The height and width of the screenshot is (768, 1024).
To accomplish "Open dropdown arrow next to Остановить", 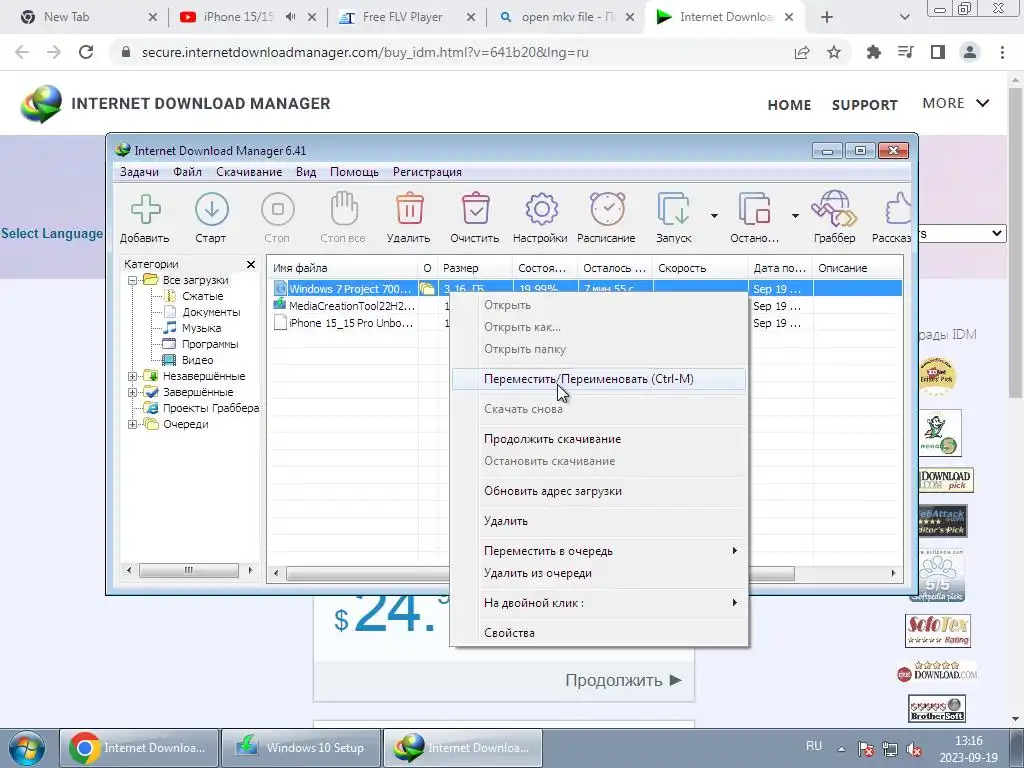I will point(795,216).
